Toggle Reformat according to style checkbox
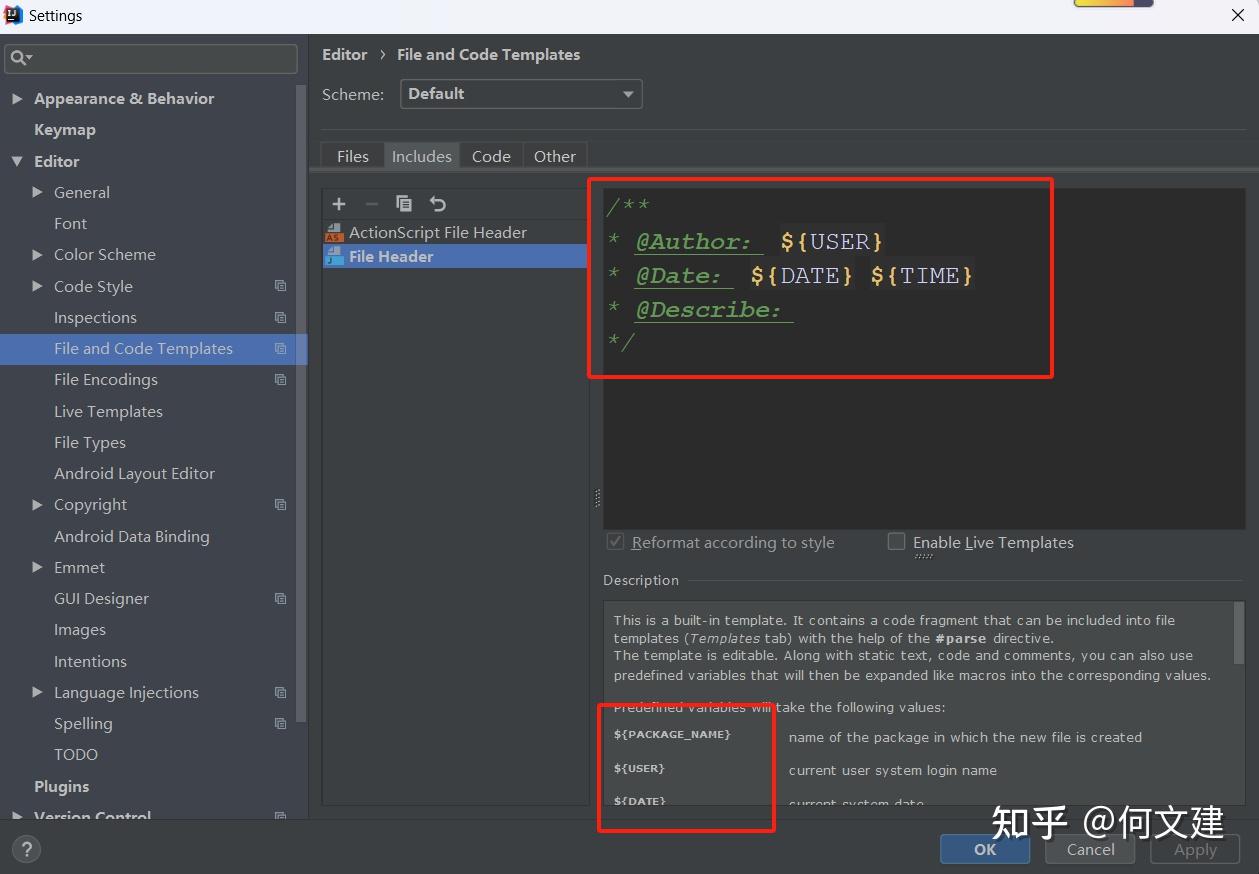The width and height of the screenshot is (1259, 874). 616,542
